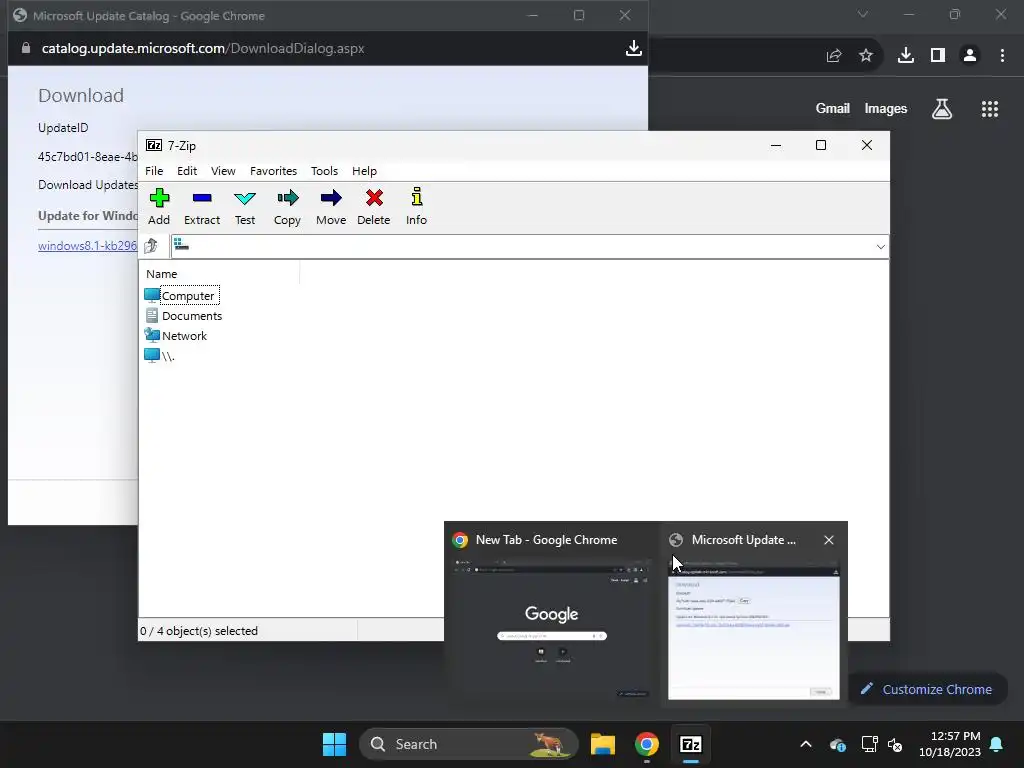Viewport: 1024px width, 768px height.
Task: Open the View menu
Action: click(x=223, y=171)
